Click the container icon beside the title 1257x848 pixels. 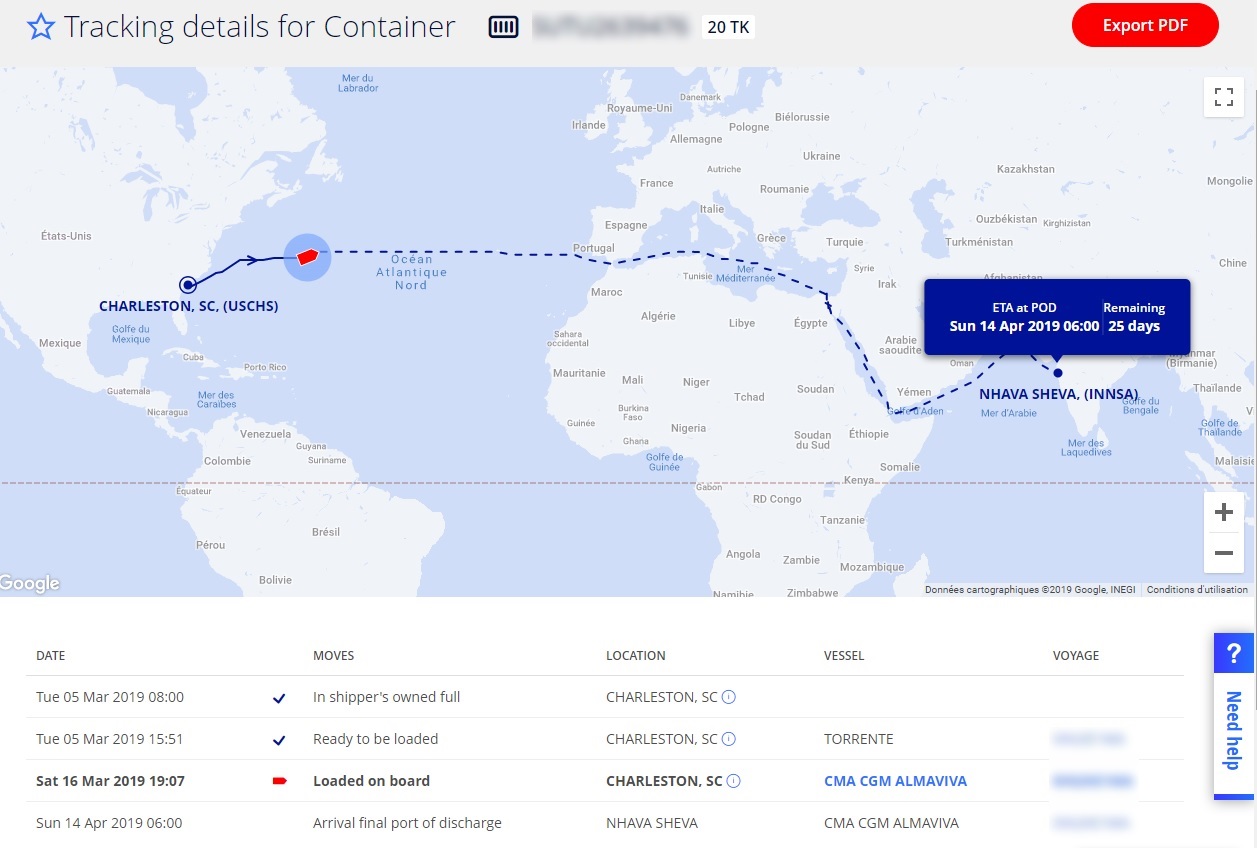coord(503,27)
